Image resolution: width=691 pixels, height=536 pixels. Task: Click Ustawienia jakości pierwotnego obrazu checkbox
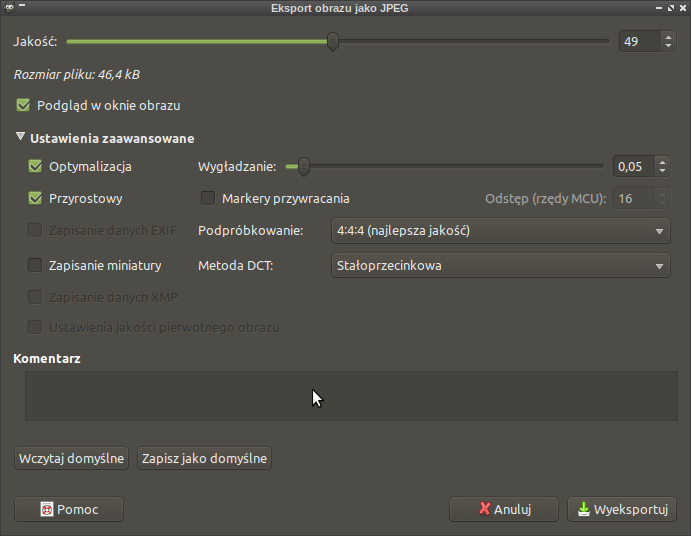click(x=35, y=328)
